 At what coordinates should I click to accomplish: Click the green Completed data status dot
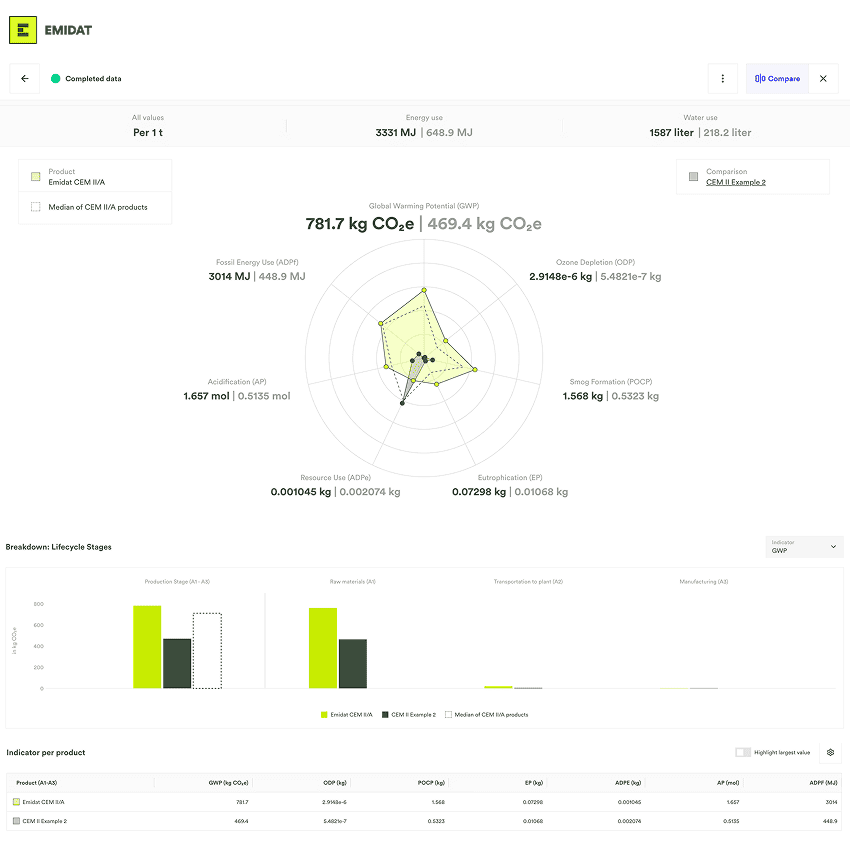coord(56,79)
